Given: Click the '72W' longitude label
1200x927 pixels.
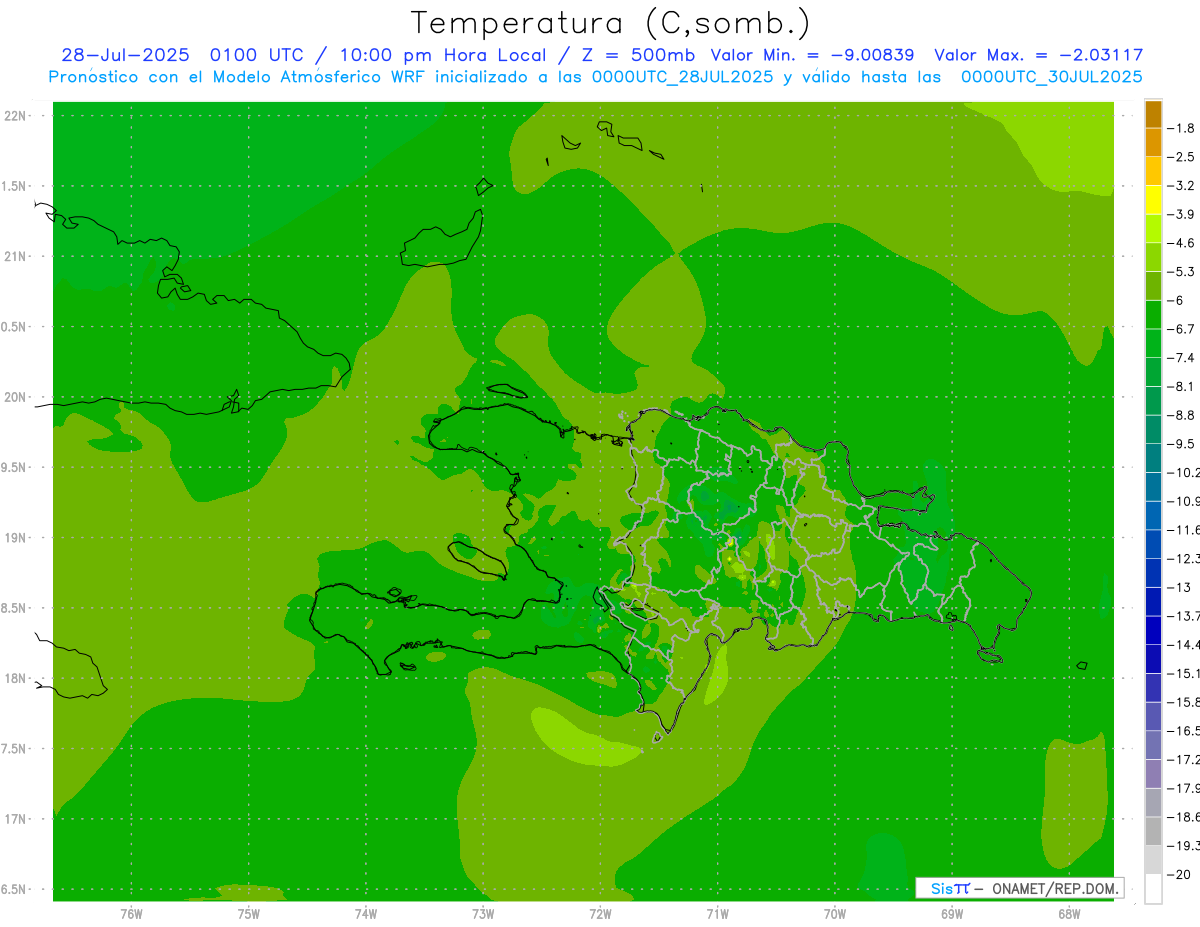Looking at the screenshot, I should pos(600,914).
